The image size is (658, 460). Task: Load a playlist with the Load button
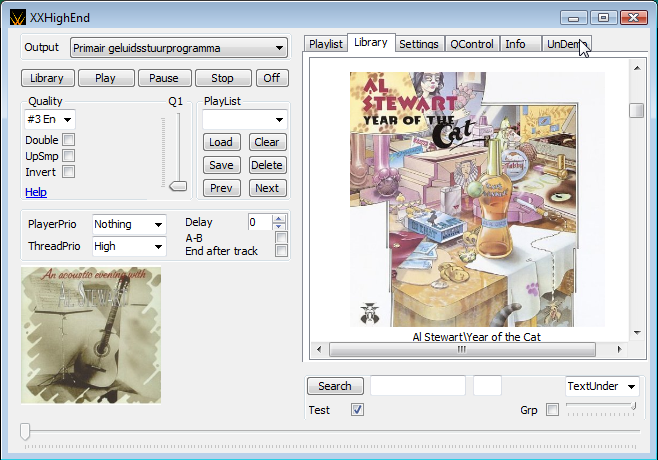(222, 142)
